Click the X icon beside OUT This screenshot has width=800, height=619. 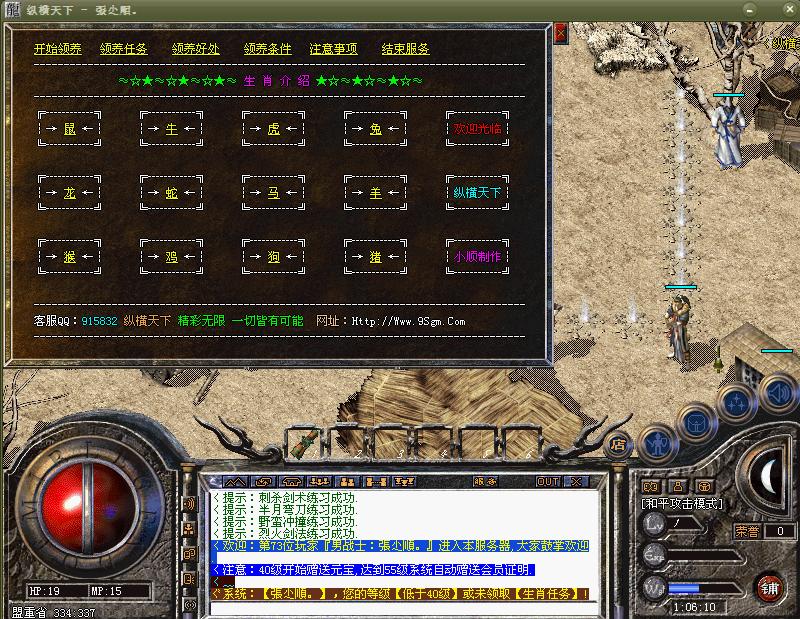(575, 481)
